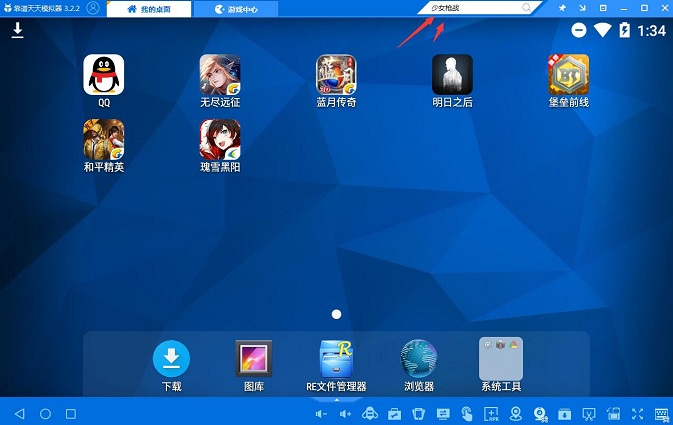The image size is (673, 425).
Task: Open the display settings monitor icon
Action: click(443, 414)
